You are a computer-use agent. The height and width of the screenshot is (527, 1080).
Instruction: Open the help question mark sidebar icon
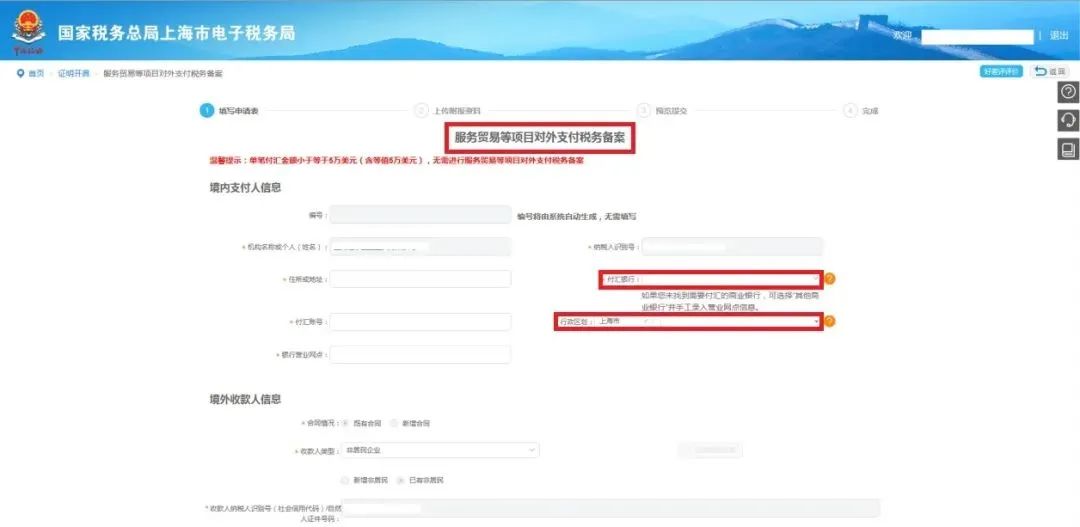tap(1068, 92)
